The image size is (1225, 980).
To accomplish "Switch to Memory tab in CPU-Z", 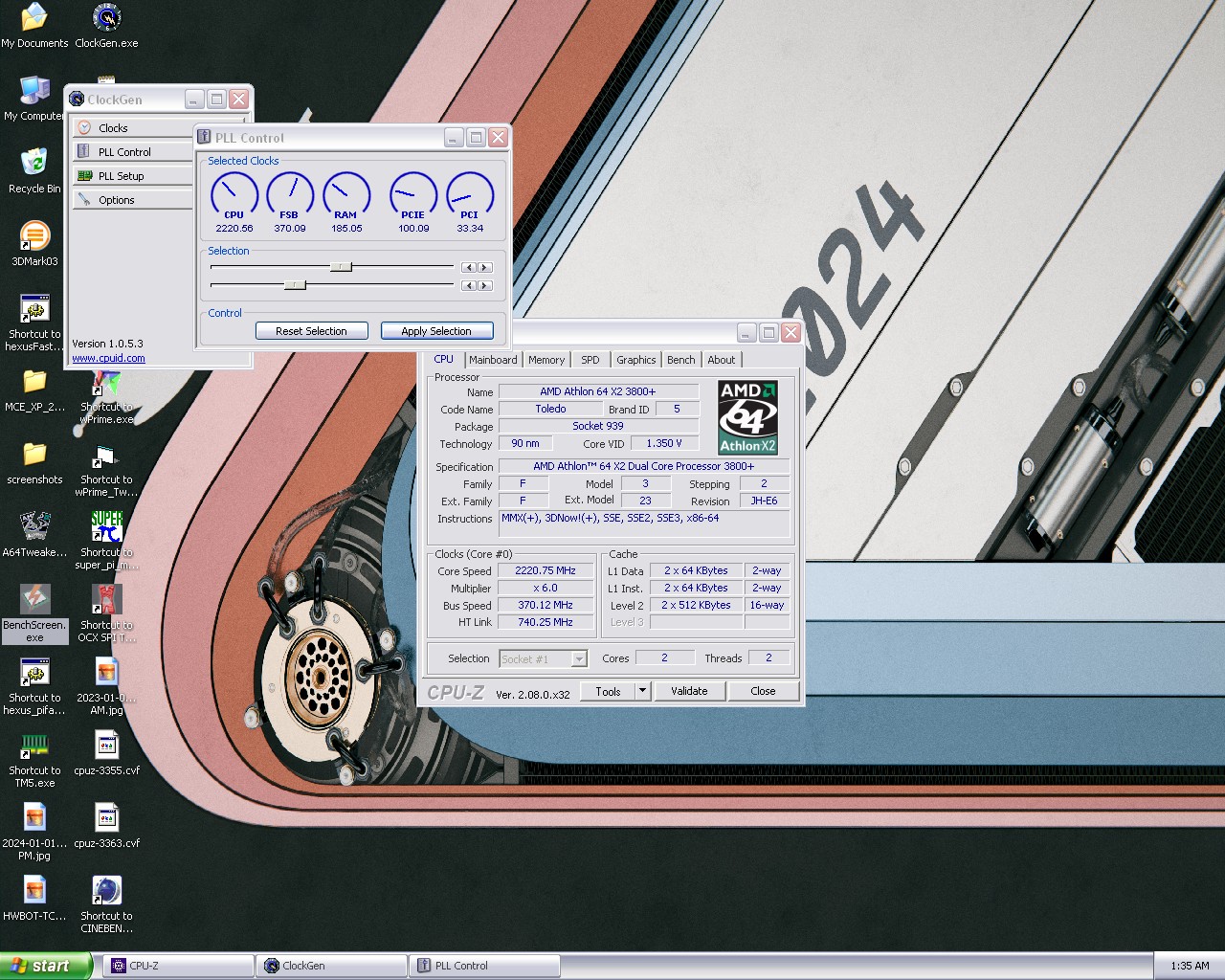I will (546, 360).
